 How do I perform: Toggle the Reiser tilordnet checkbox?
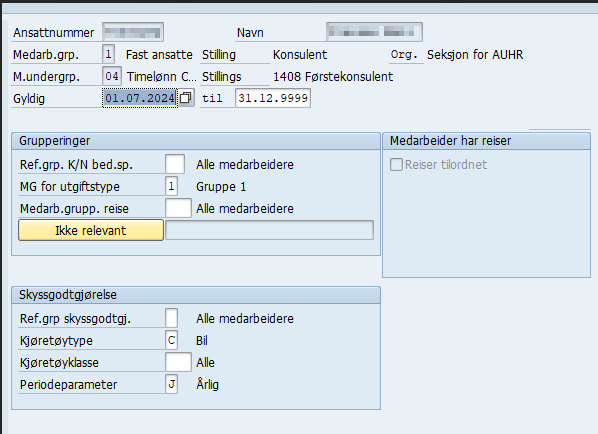396,165
